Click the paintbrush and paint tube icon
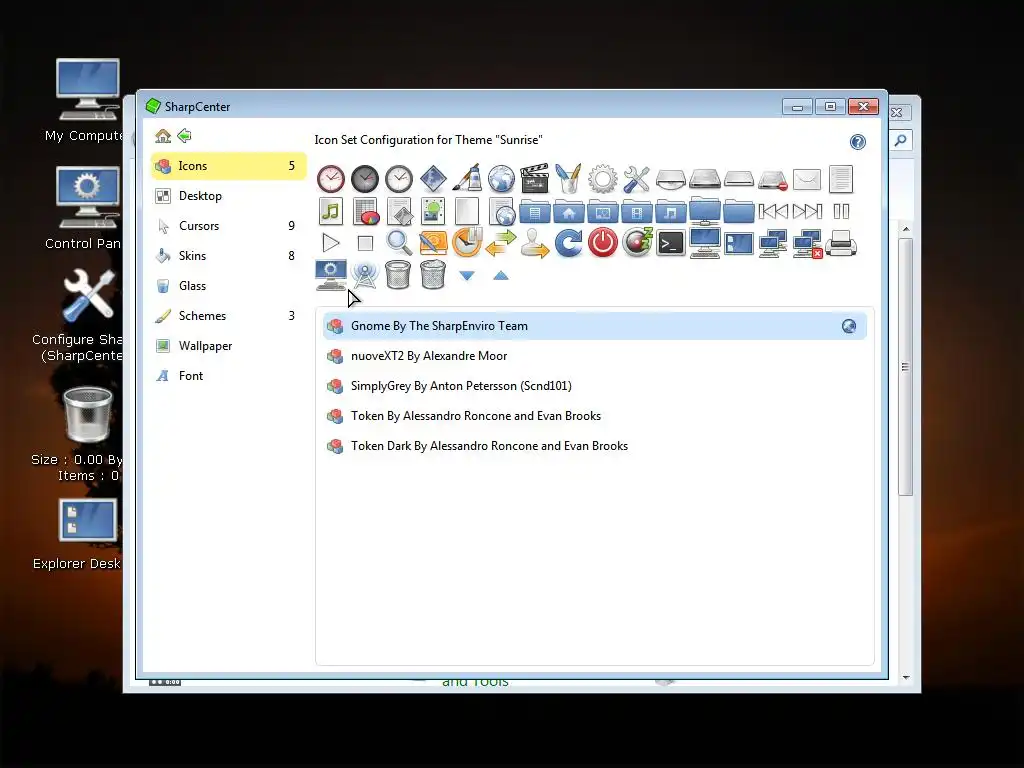1024x768 pixels. point(467,179)
